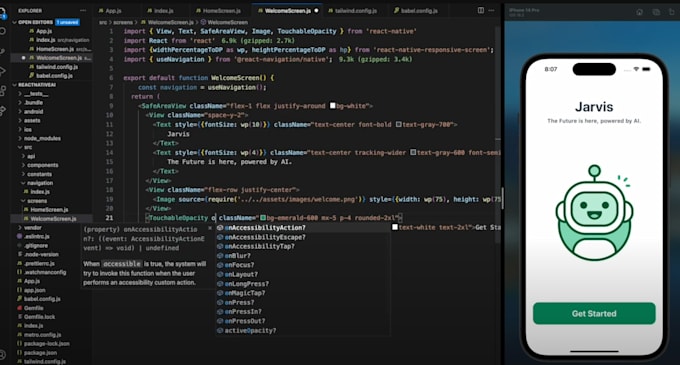Select onPress? suggestion
Viewport: 680px width, 365px height.
[x=303, y=303]
